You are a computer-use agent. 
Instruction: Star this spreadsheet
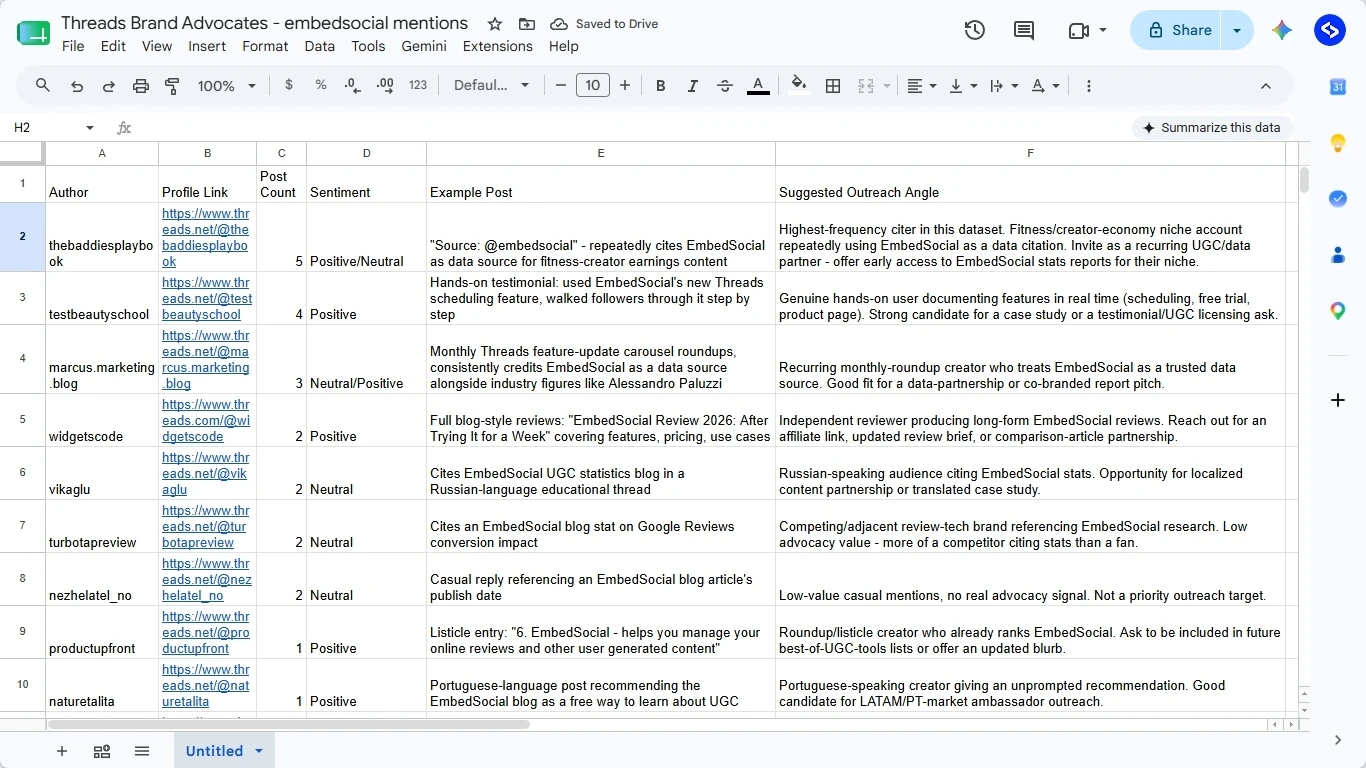pos(495,24)
